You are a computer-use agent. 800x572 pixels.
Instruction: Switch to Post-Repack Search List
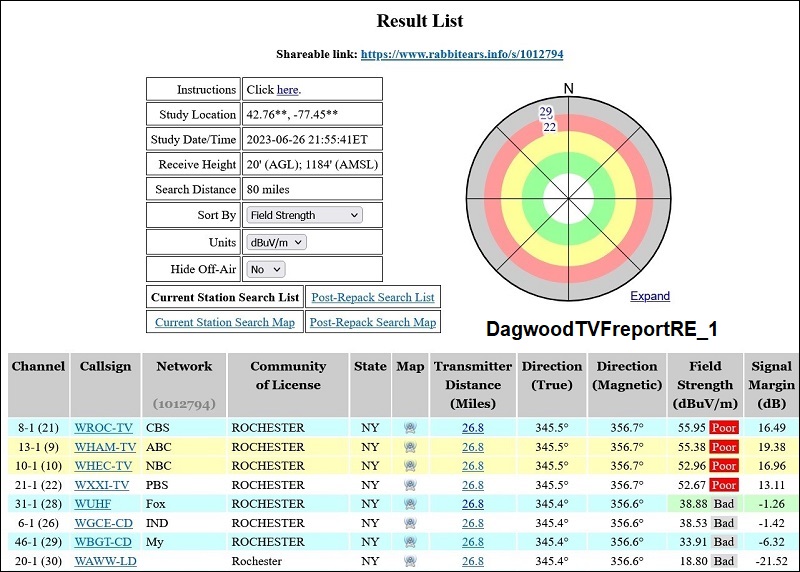373,297
